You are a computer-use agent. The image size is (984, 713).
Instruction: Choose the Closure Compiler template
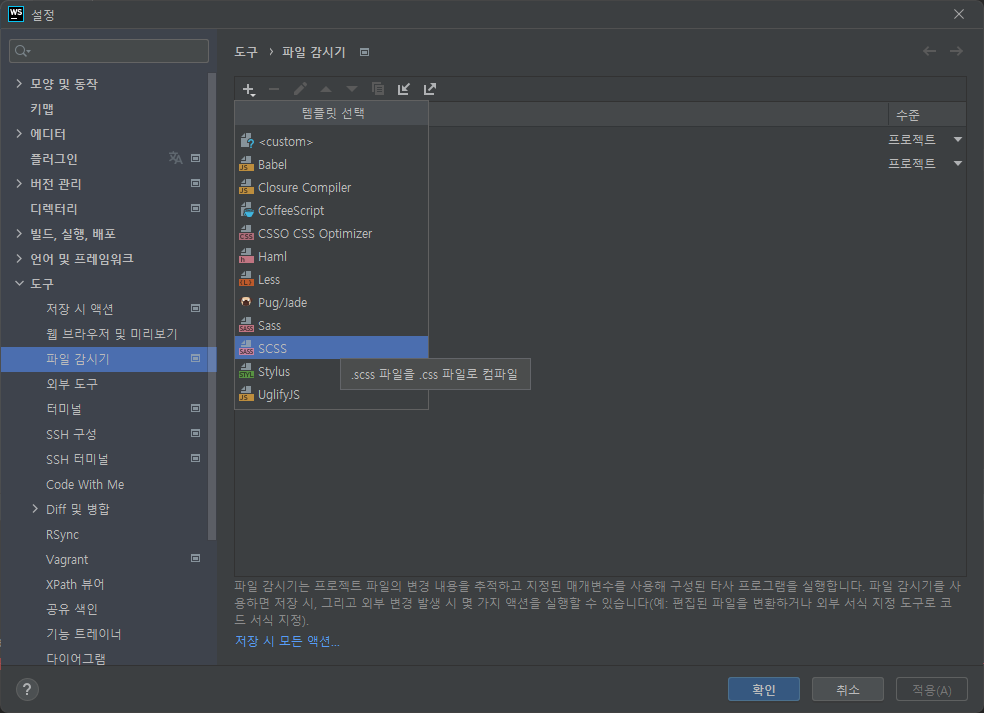(x=331, y=188)
